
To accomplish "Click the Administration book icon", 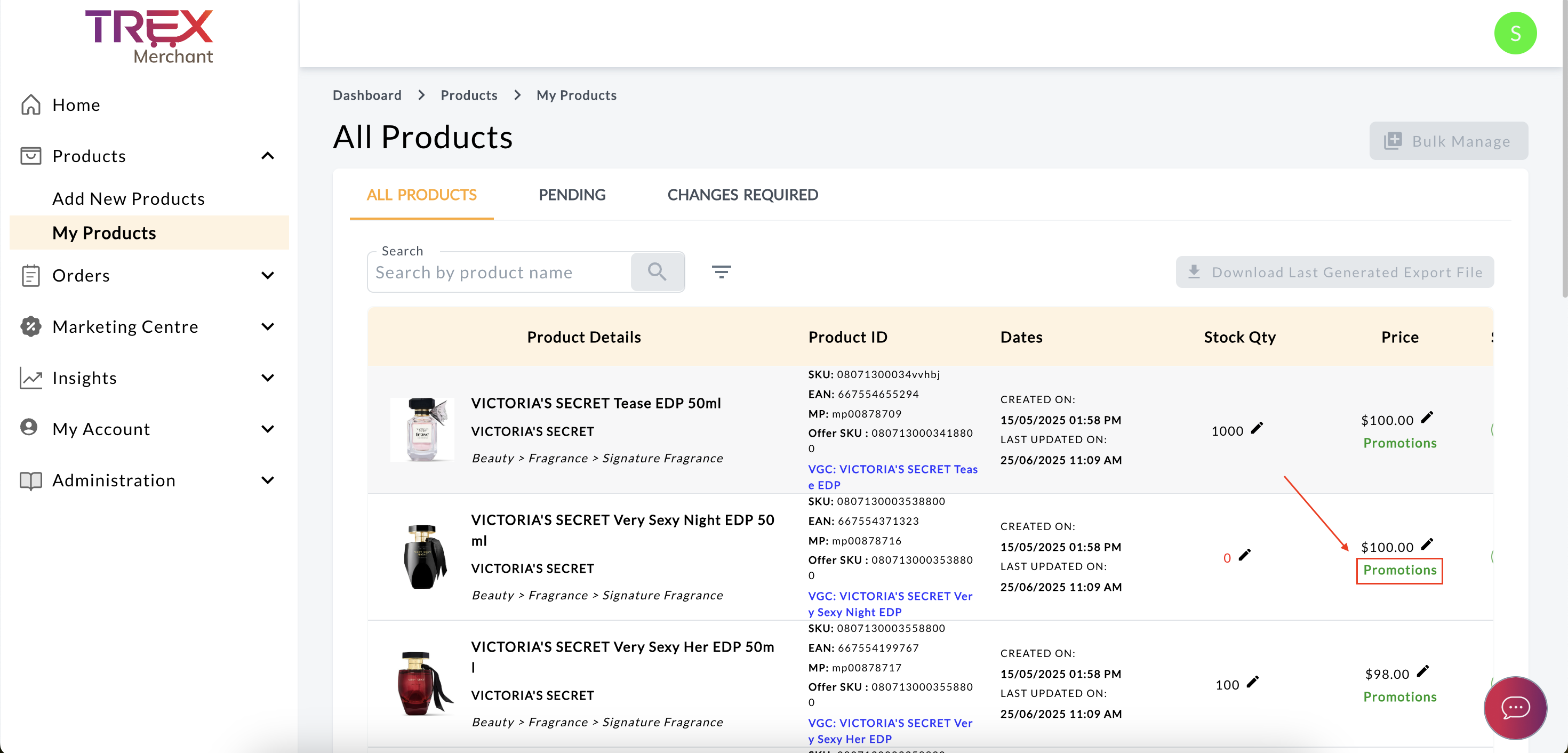I will 30,480.
